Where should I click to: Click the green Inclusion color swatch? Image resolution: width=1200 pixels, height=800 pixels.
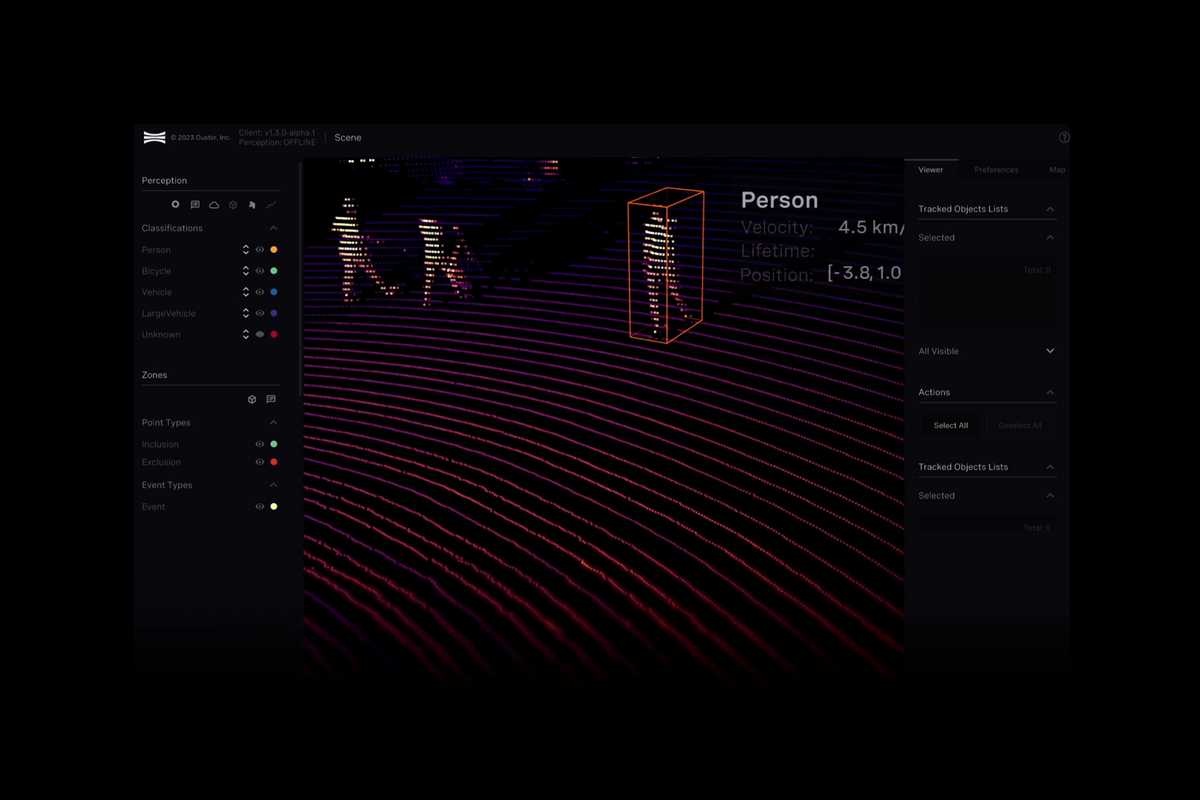[x=274, y=444]
